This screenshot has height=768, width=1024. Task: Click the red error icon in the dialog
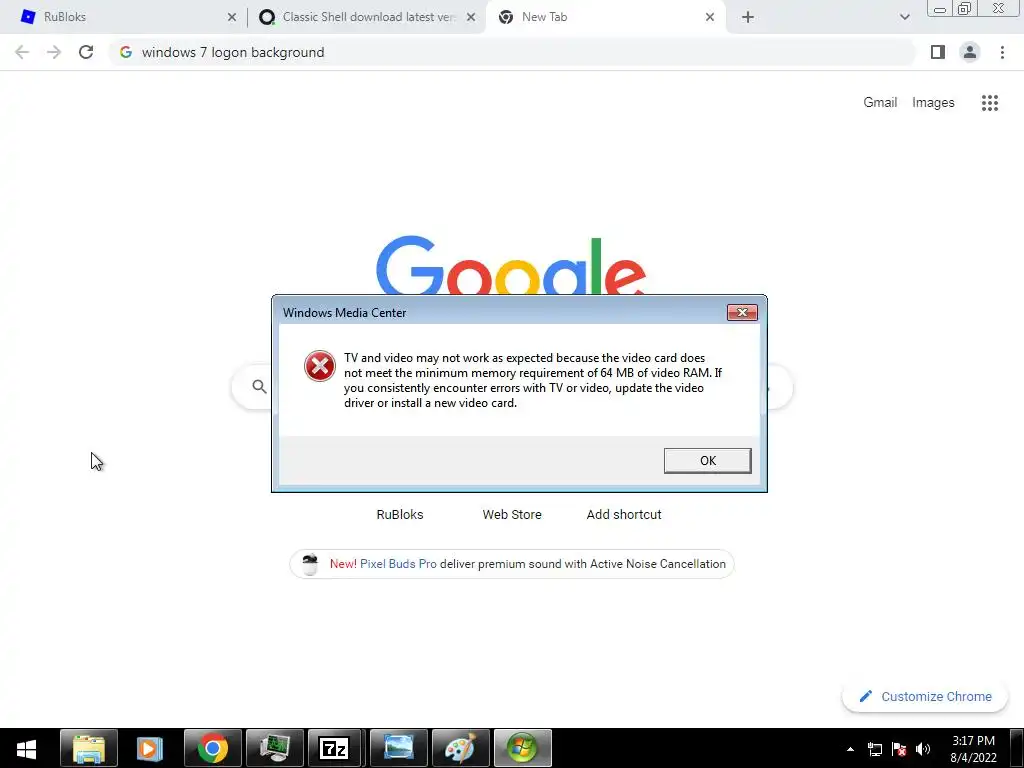(x=320, y=366)
